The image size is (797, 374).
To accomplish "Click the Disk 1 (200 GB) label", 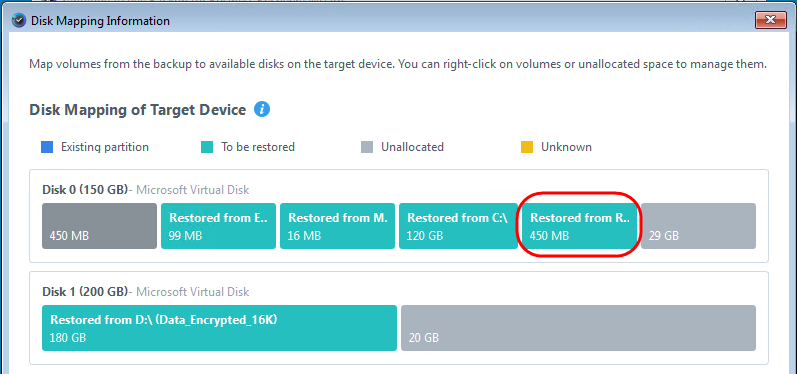I will 85,292.
